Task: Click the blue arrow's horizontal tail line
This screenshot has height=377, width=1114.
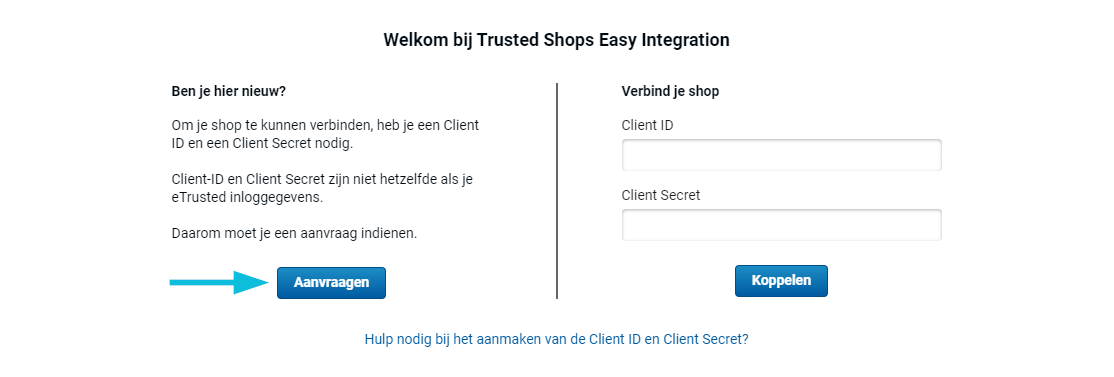Action: tap(202, 283)
